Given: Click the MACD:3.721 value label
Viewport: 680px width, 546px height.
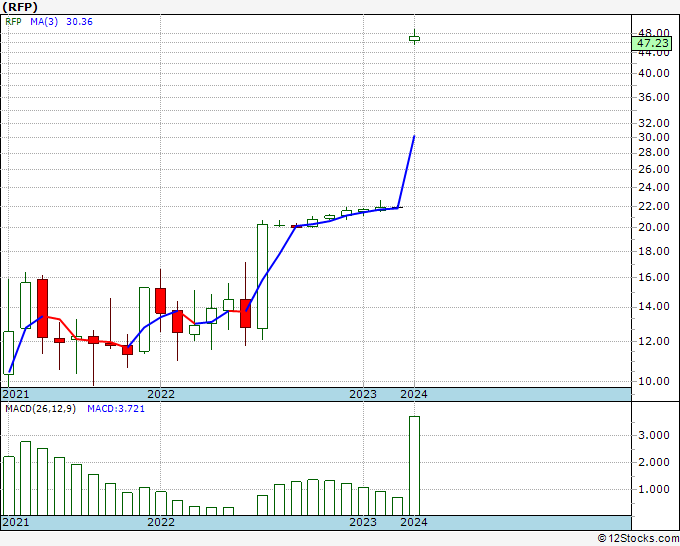Looking at the screenshot, I should 116,409.
